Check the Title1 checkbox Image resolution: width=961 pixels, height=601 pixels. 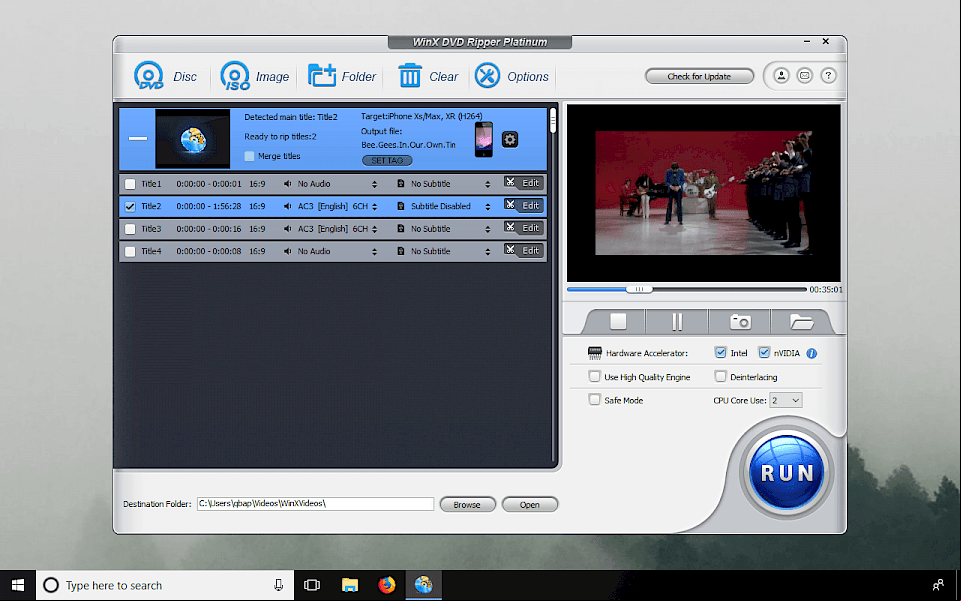click(130, 184)
